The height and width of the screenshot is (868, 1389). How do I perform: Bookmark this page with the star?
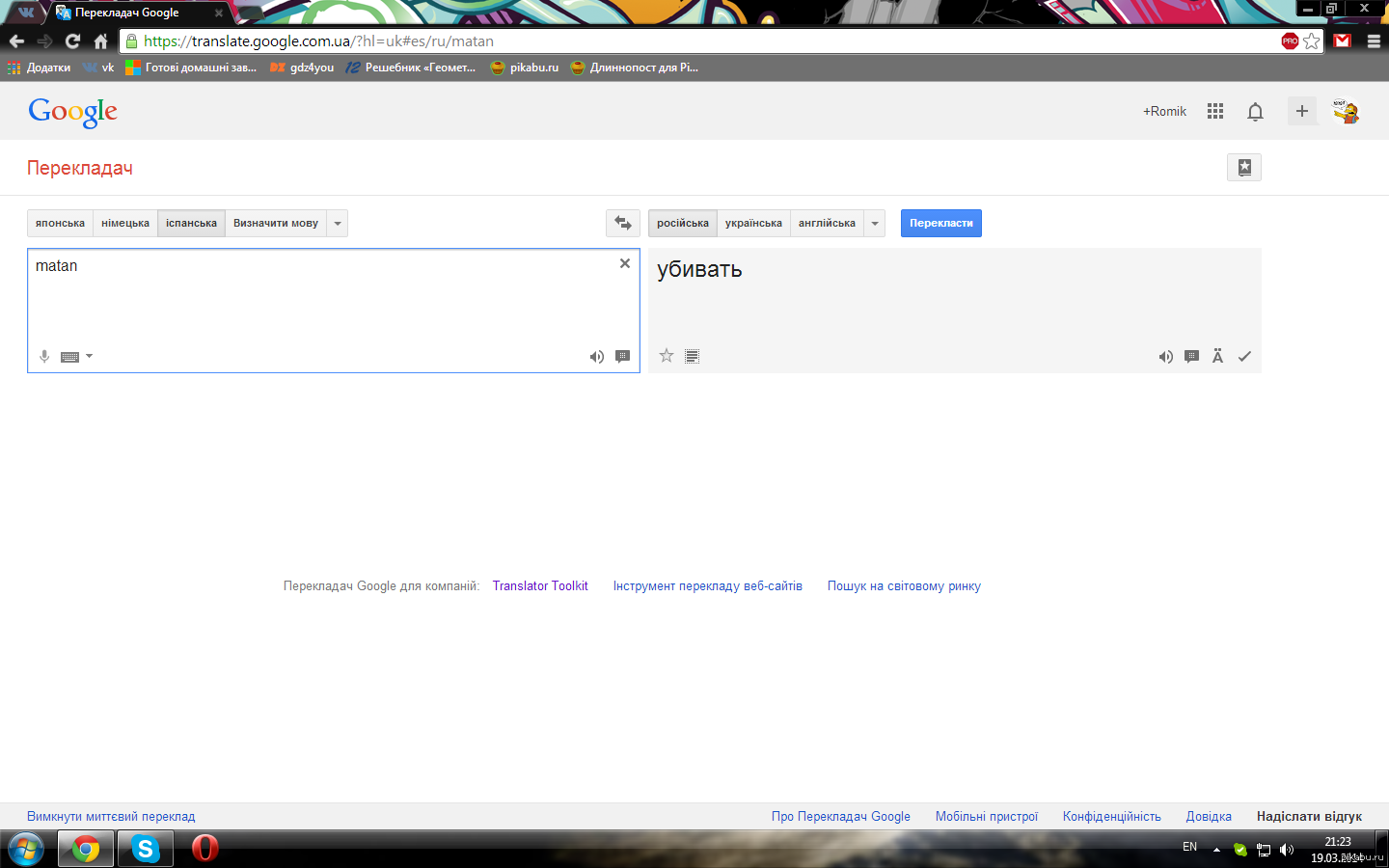click(1311, 41)
